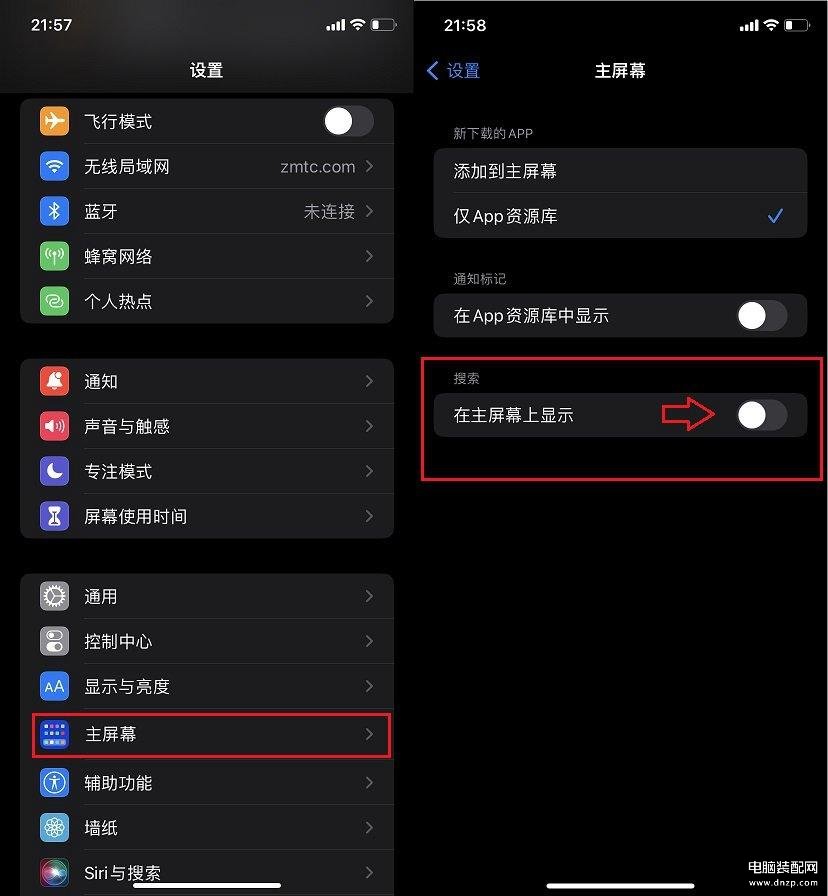Image resolution: width=828 pixels, height=896 pixels.
Task: Turn on 在主屏幕上显示 search switch
Action: [762, 415]
